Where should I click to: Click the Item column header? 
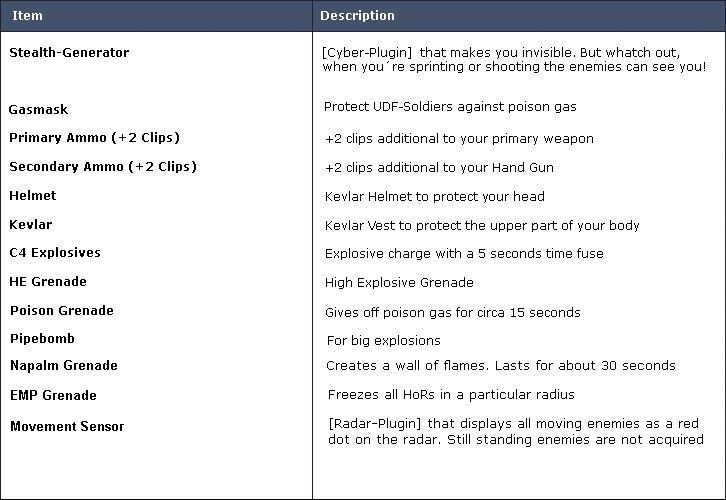click(27, 16)
